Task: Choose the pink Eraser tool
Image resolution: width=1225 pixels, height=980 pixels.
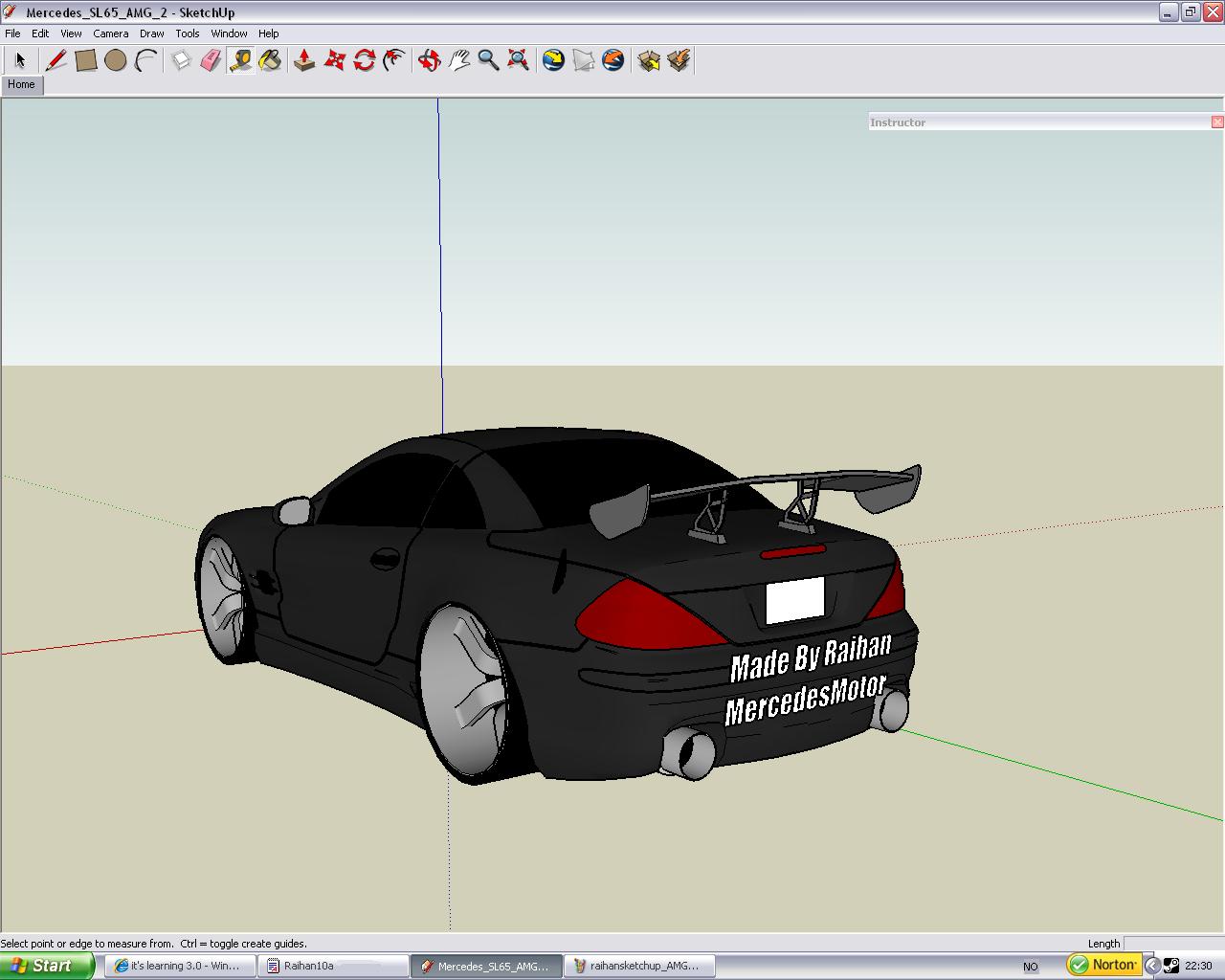Action: tap(211, 60)
